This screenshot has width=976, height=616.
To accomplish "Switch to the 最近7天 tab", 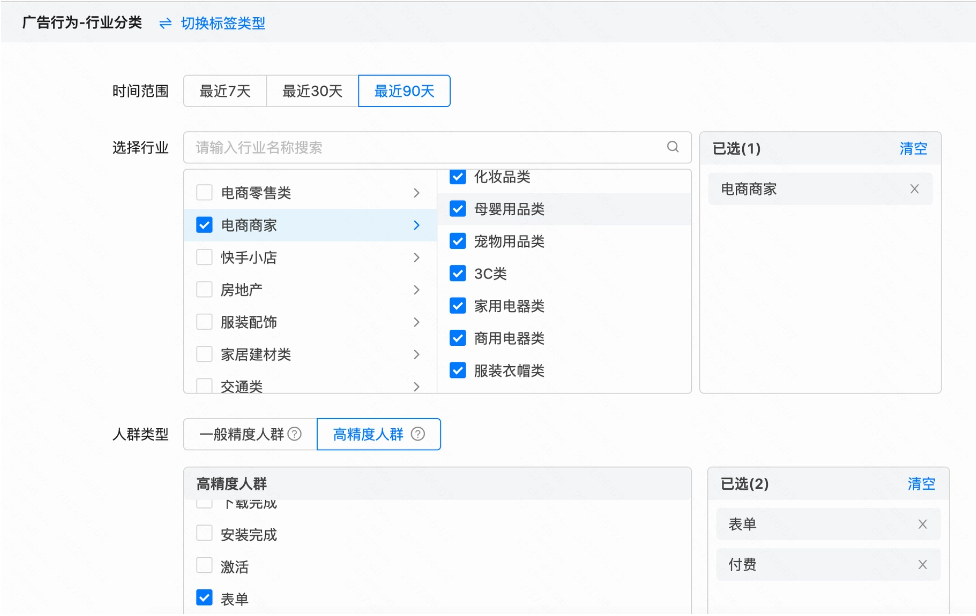I will click(x=226, y=90).
